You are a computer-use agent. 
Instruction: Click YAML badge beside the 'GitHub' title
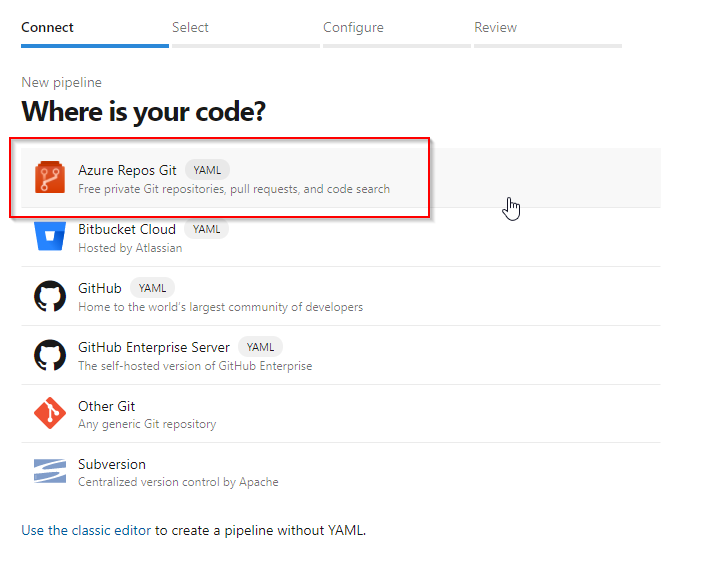coord(152,288)
